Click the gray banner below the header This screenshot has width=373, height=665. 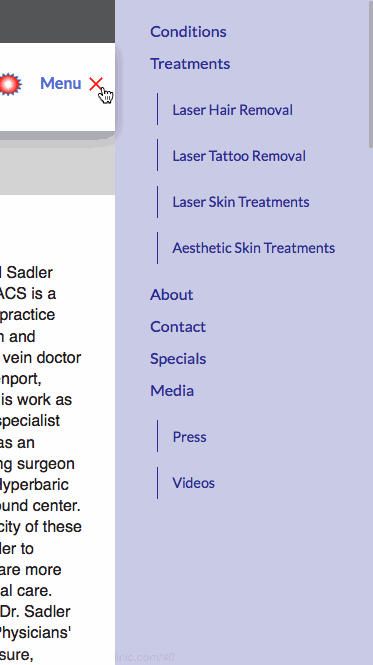point(57,168)
